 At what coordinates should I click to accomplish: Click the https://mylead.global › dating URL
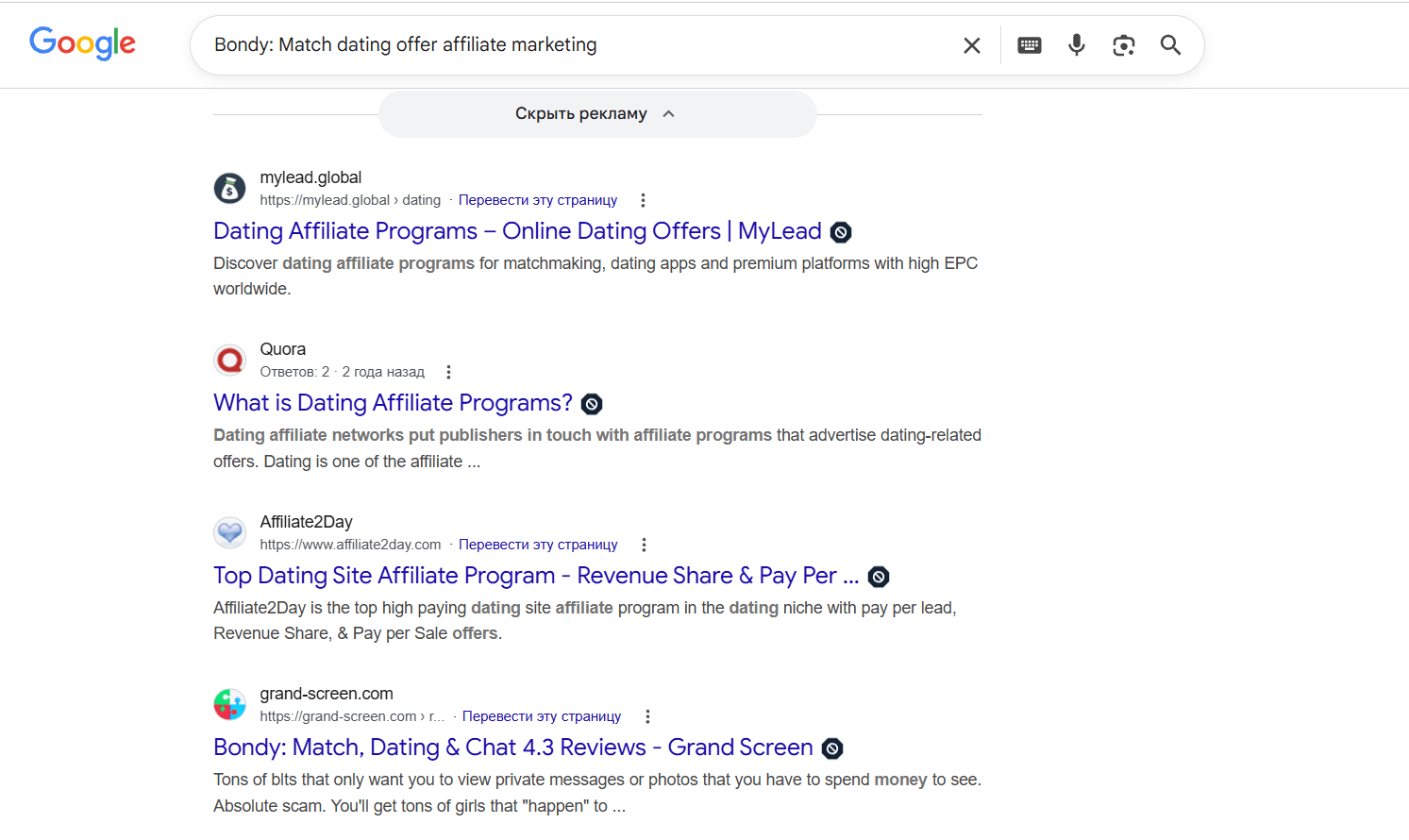(350, 200)
